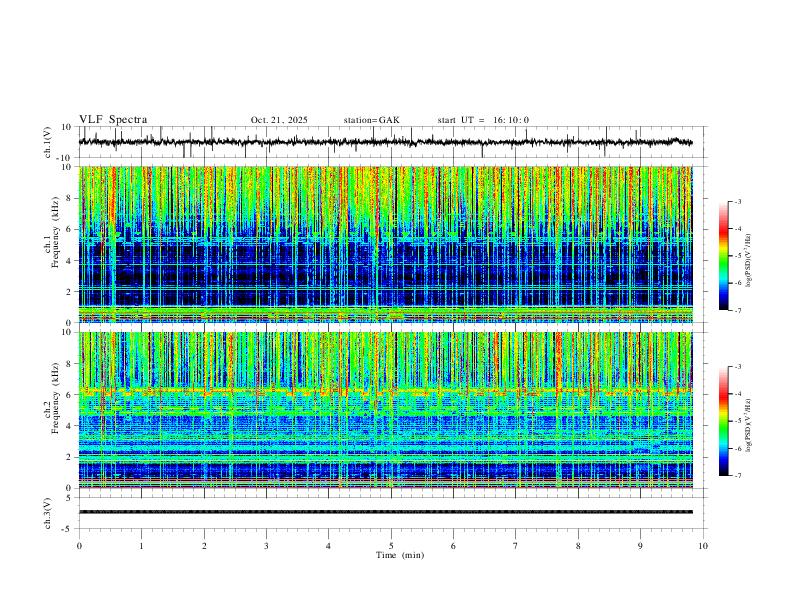Click the ch.1 spectrogram panel

(386, 244)
